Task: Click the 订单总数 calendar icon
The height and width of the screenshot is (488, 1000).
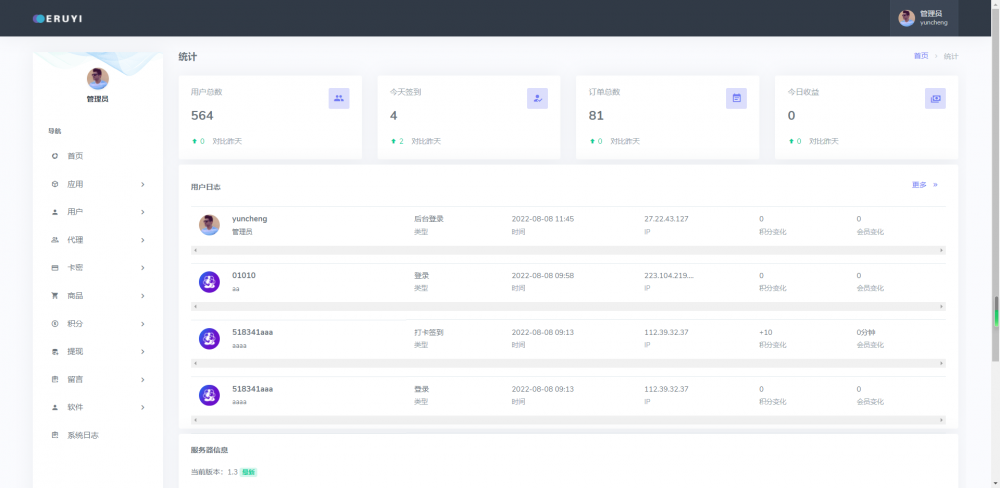Action: pos(736,98)
